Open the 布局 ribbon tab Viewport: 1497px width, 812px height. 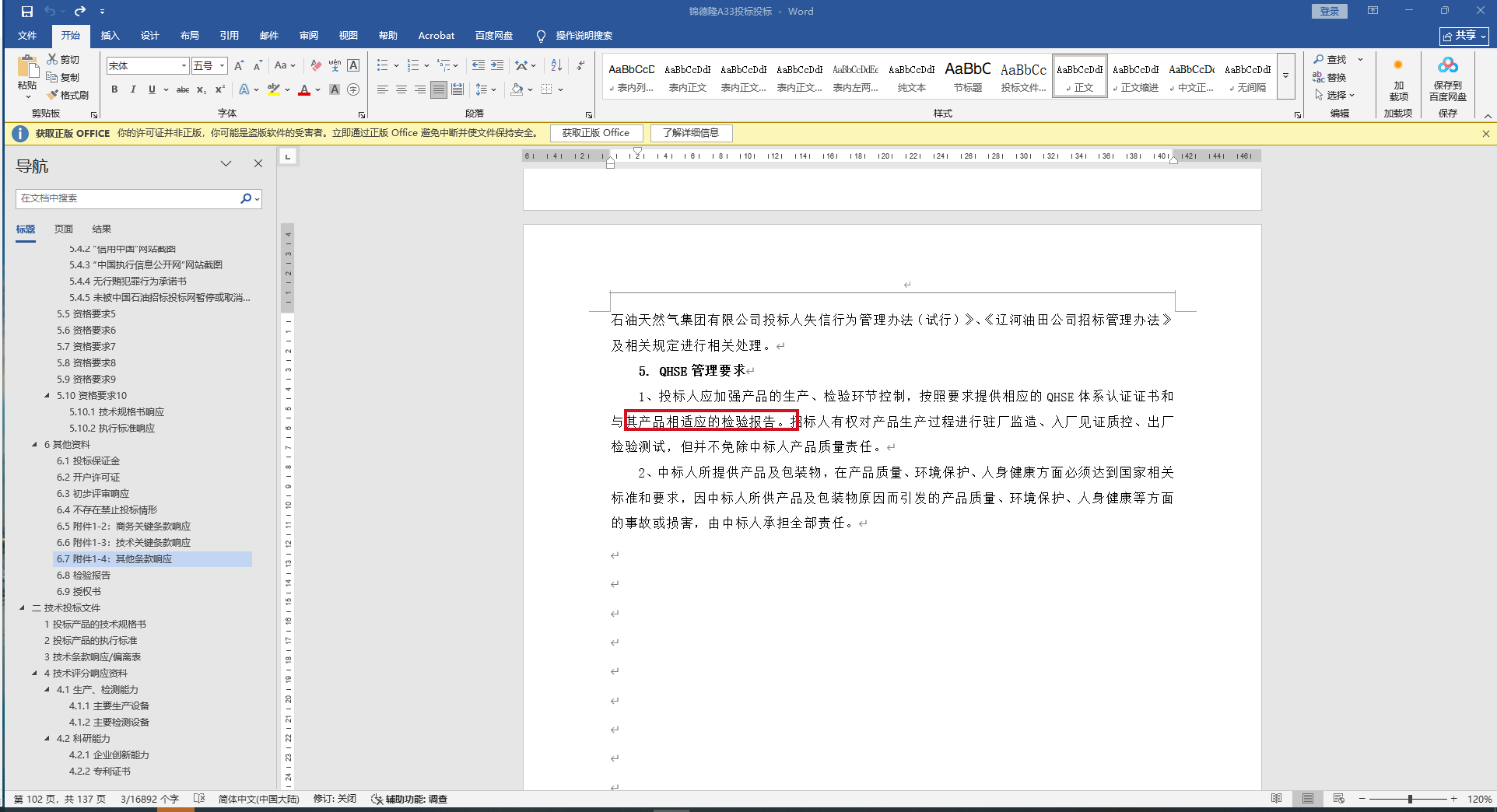[x=189, y=36]
